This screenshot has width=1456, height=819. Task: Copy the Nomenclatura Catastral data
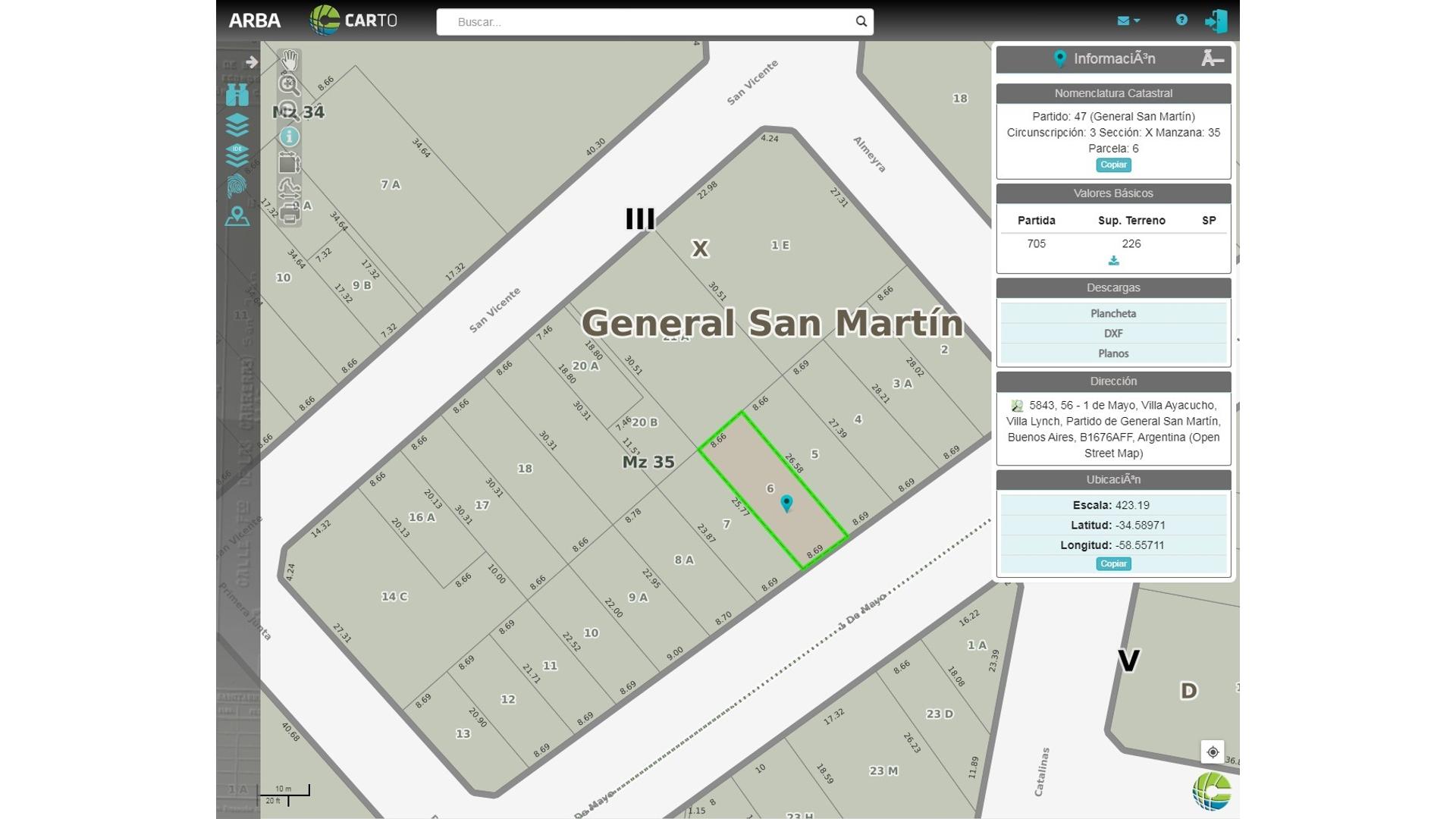[x=1113, y=165]
